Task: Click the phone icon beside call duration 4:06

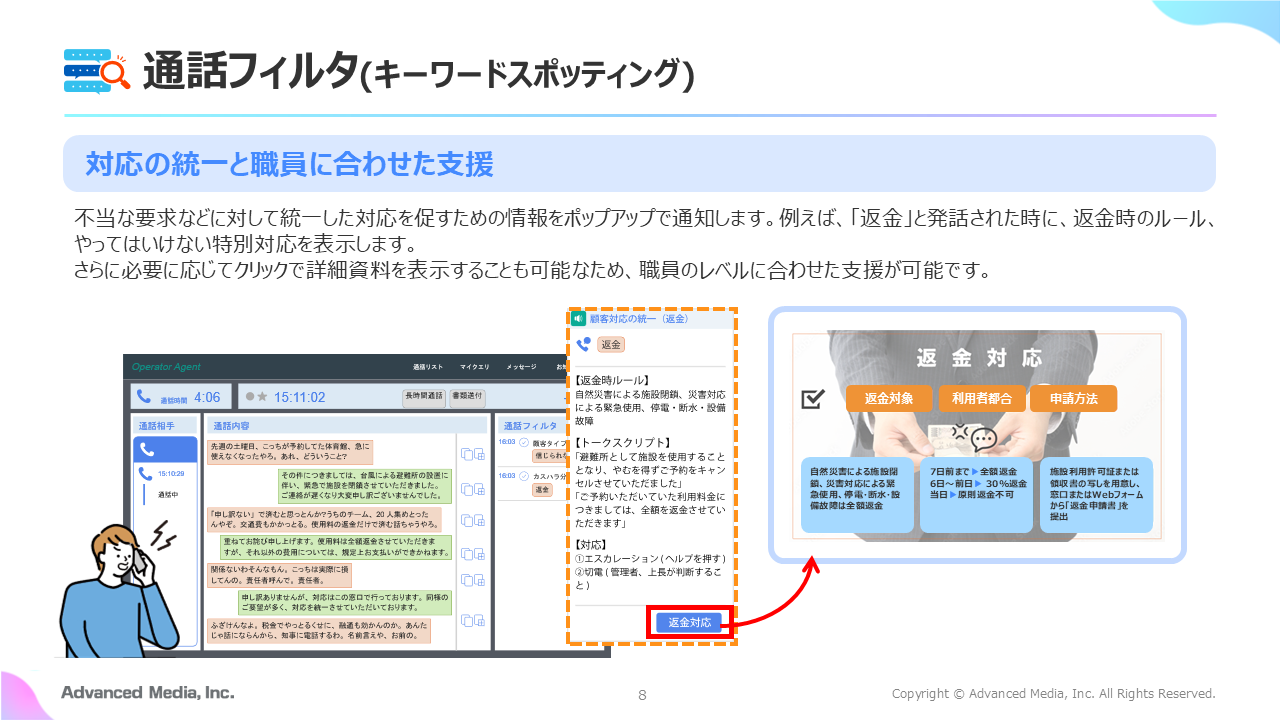Action: [x=144, y=396]
